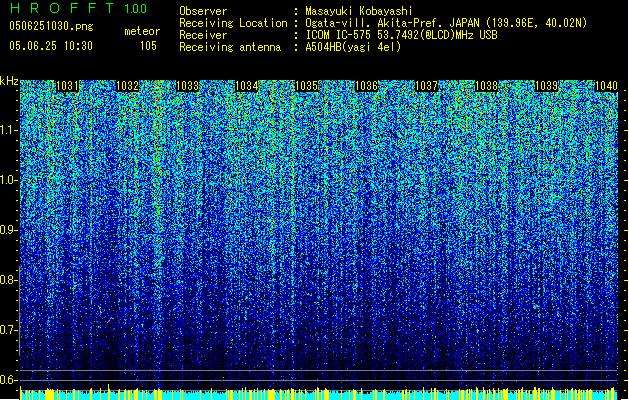629x400 pixels.
Task: Click the 0.9 frequency axis label
Action: tap(9, 230)
